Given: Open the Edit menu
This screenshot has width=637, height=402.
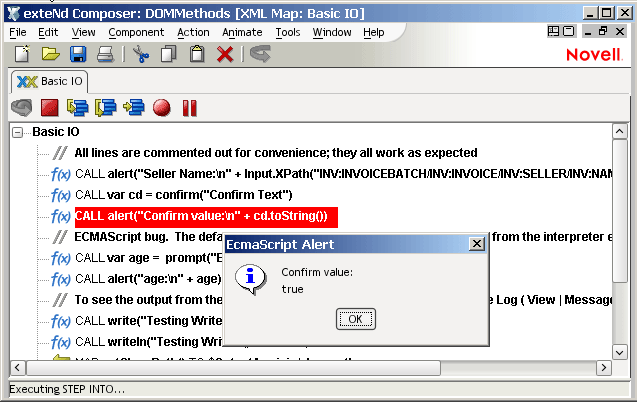Looking at the screenshot, I should click(48, 32).
